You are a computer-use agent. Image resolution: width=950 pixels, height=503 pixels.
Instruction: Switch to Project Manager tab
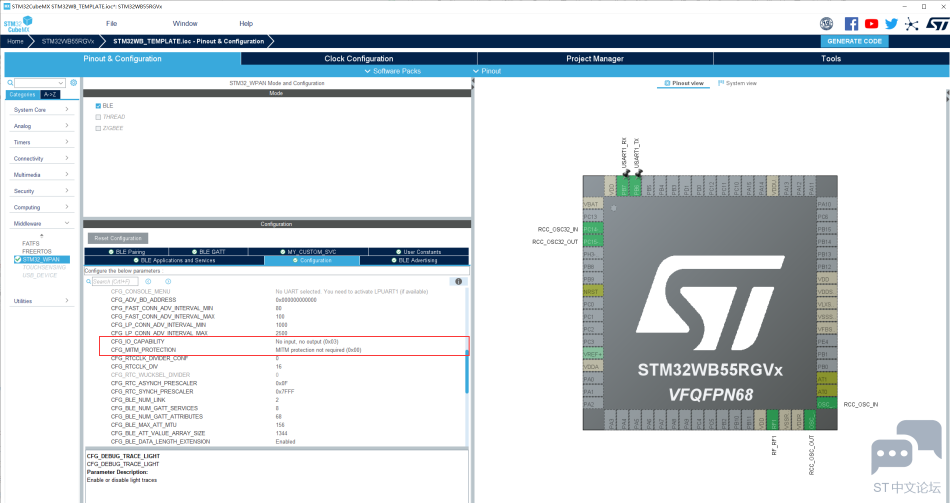595,59
